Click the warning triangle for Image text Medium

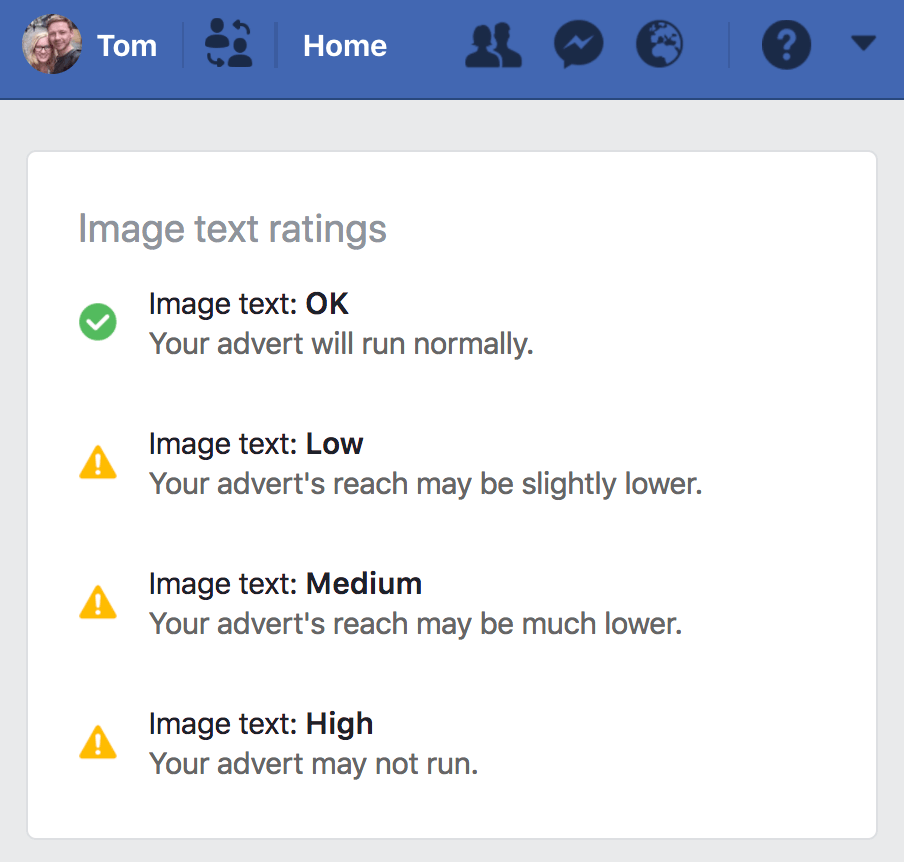pos(97,602)
